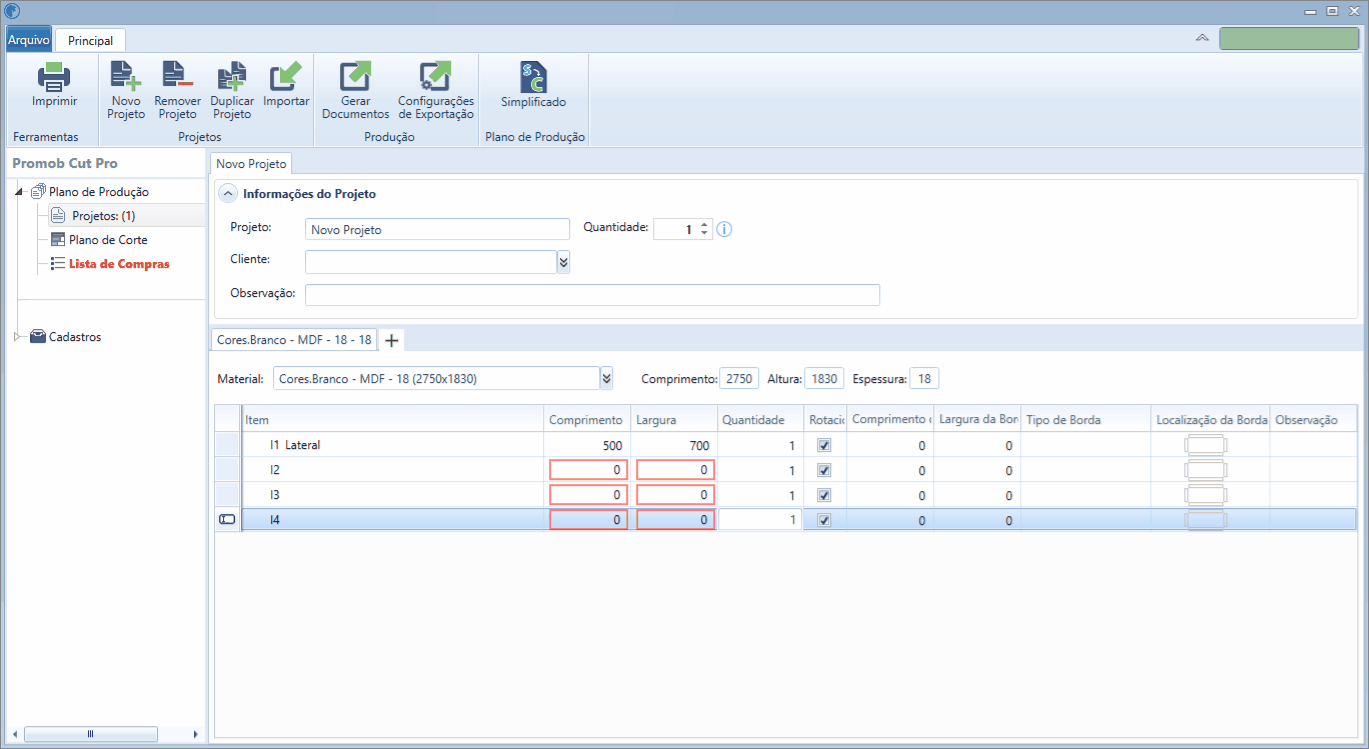Increase the Quantidade stepper value
Viewport: 1369px width, 749px height.
(x=705, y=224)
